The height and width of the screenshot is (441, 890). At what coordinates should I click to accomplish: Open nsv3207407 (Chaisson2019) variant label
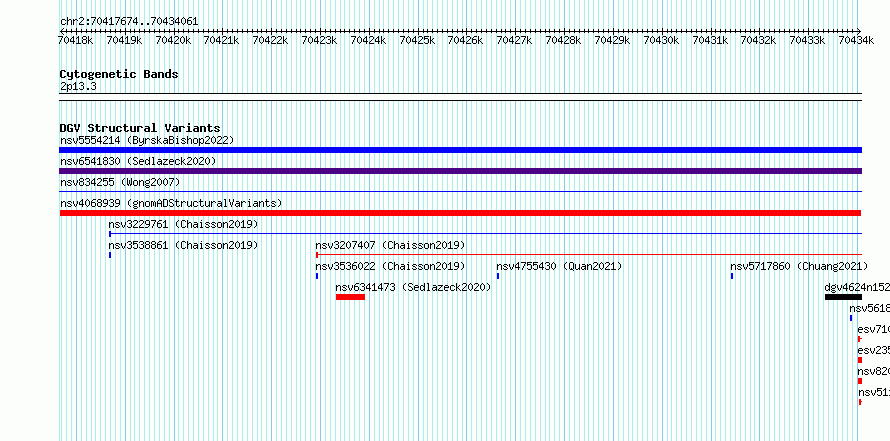point(391,245)
